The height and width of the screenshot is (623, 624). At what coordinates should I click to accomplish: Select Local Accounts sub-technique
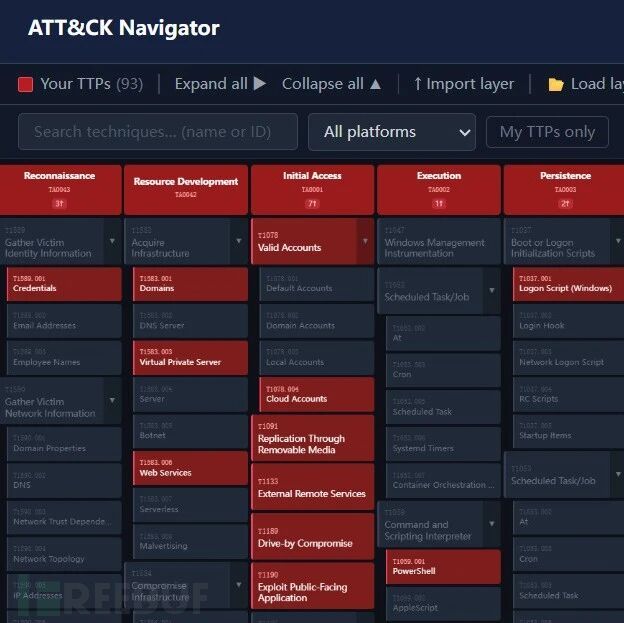[x=317, y=357]
